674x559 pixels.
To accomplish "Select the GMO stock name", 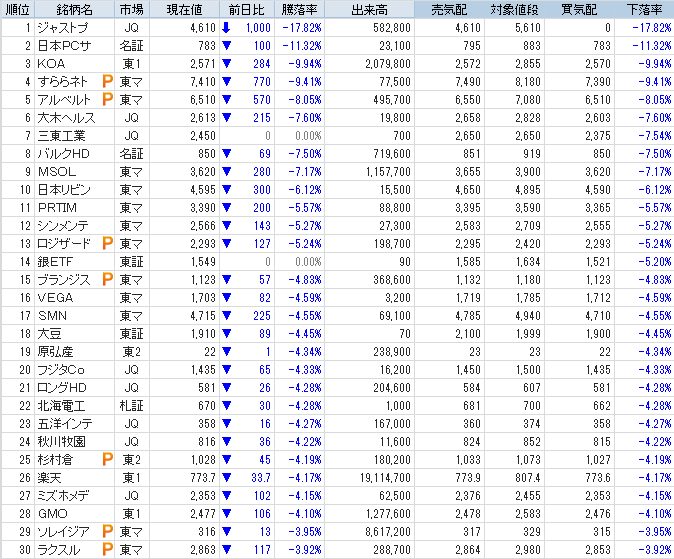I will pyautogui.click(x=52, y=513).
